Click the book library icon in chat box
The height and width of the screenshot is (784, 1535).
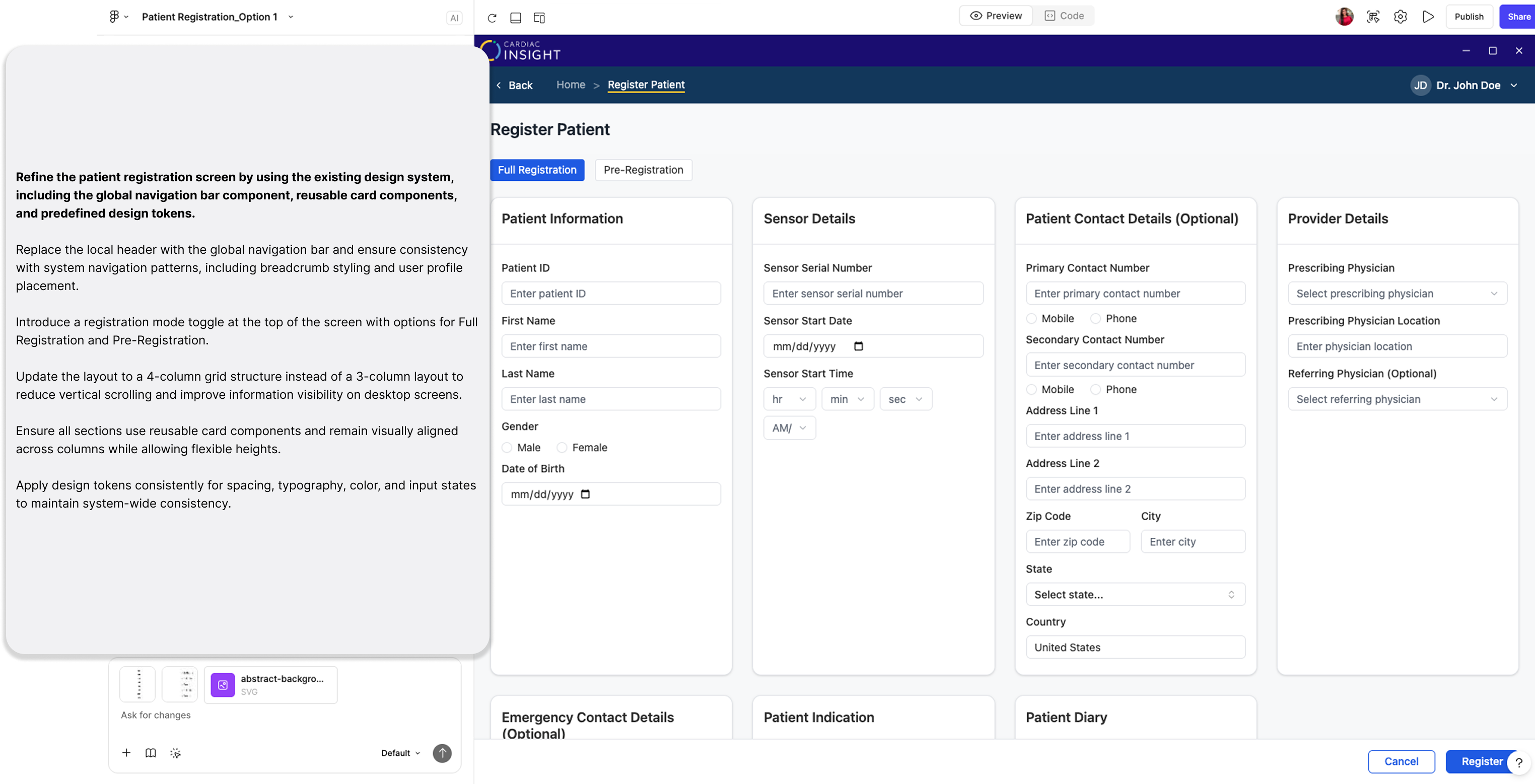click(151, 752)
